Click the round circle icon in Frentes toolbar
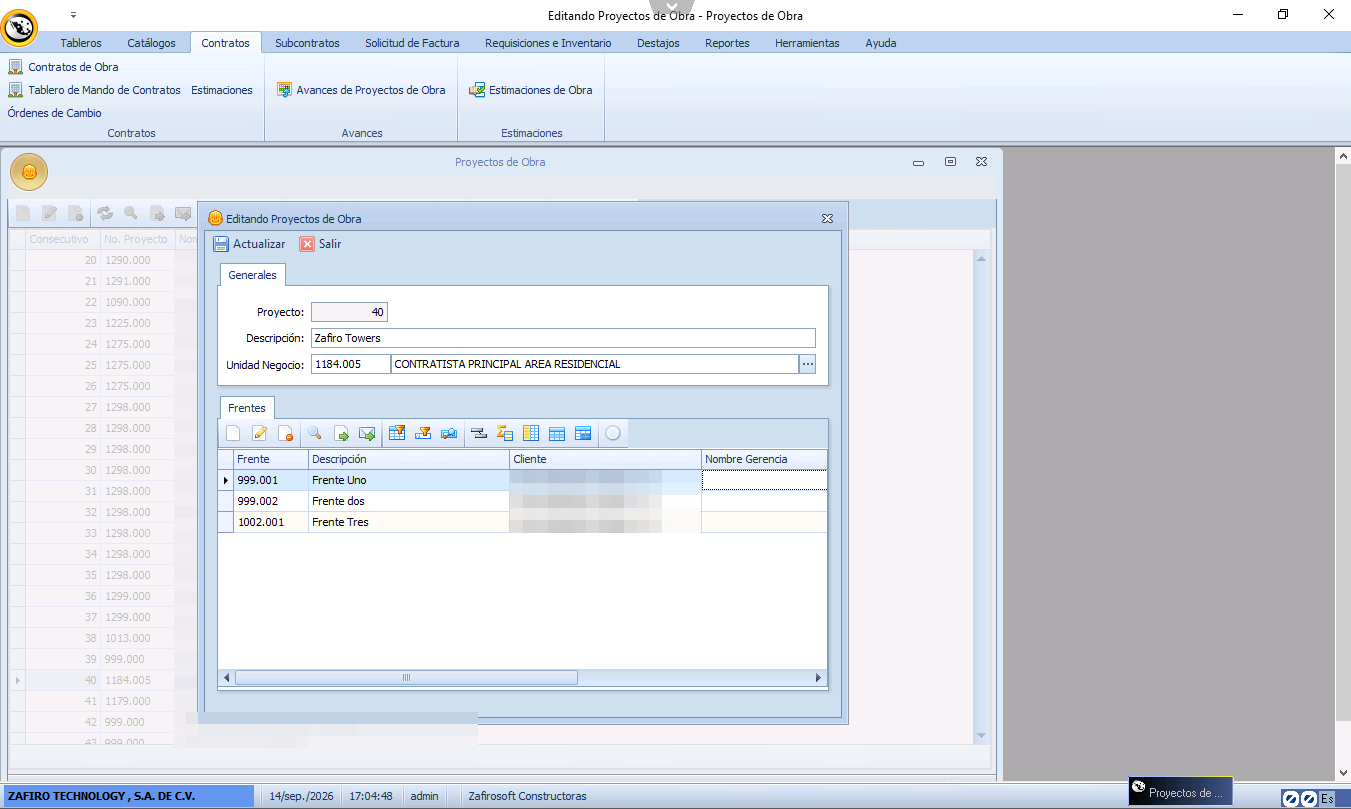 pos(613,433)
